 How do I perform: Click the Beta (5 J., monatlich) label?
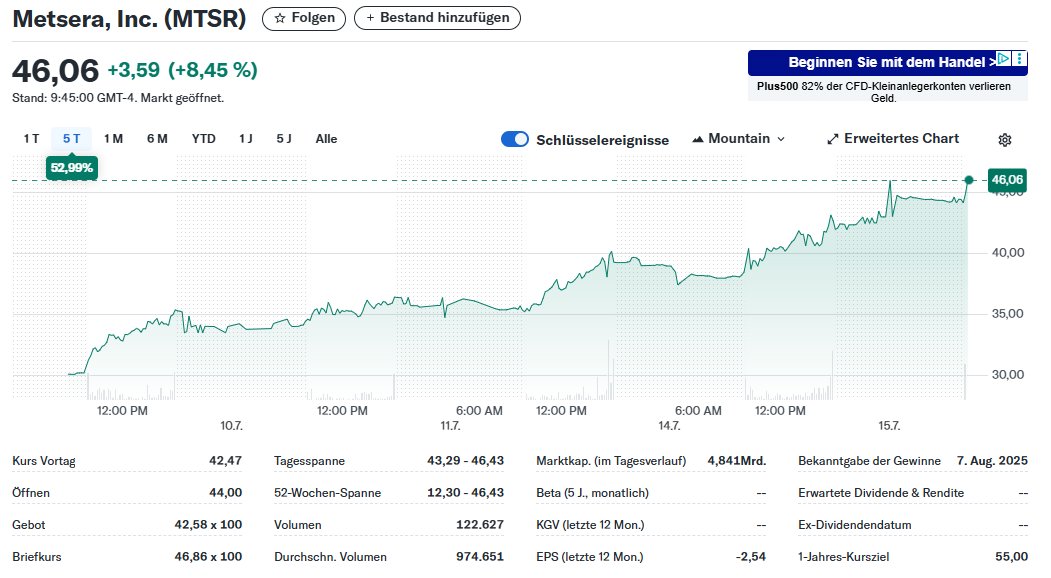pyautogui.click(x=593, y=493)
